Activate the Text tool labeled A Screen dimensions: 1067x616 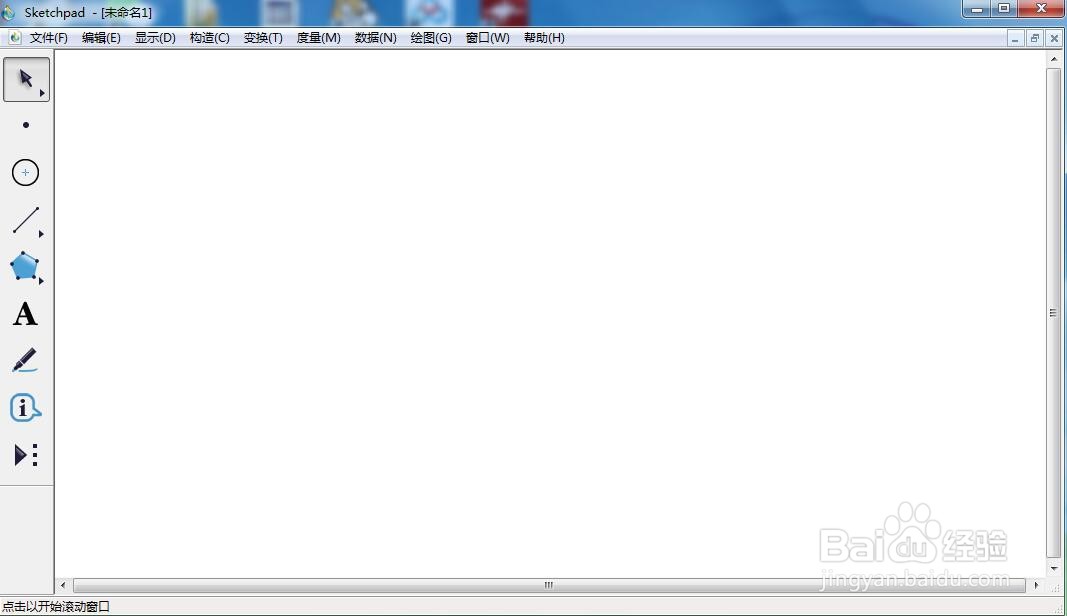click(x=25, y=314)
